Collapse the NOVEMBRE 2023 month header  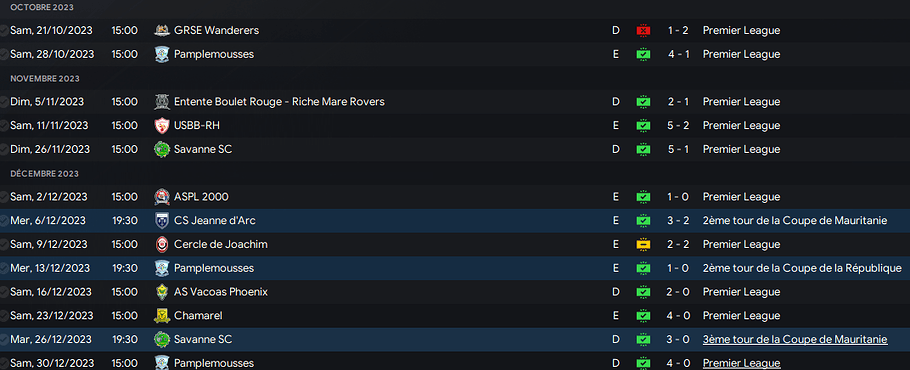[x=45, y=78]
